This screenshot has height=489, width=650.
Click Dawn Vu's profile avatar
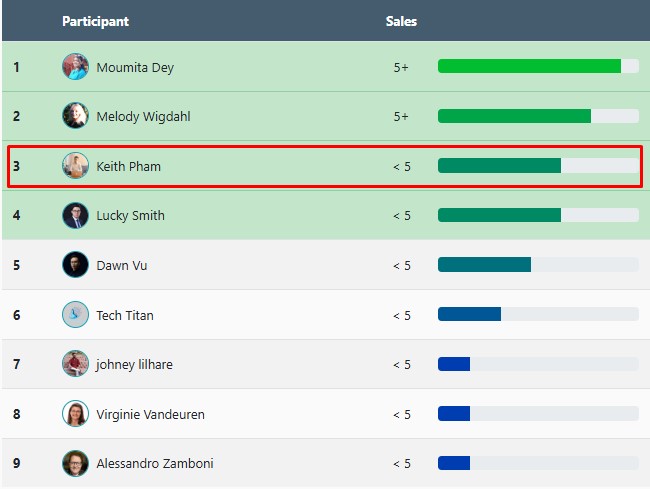click(x=75, y=265)
